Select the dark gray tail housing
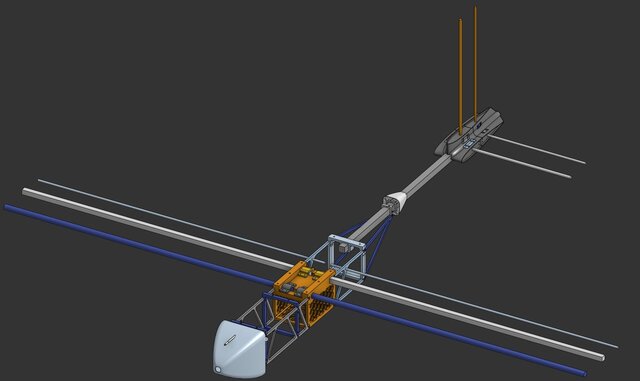640x381 pixels. click(469, 135)
